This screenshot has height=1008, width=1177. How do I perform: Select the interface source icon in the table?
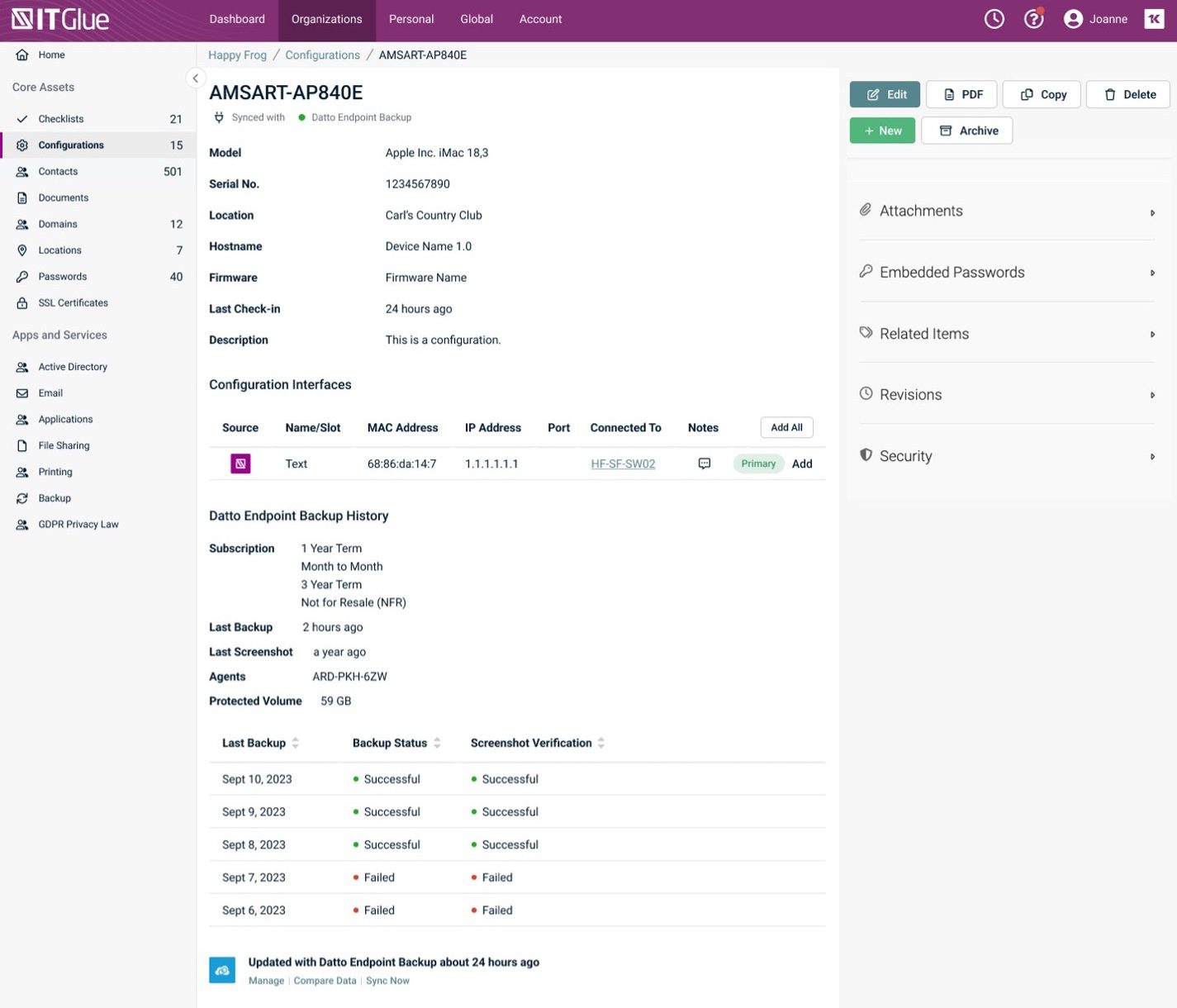[240, 464]
